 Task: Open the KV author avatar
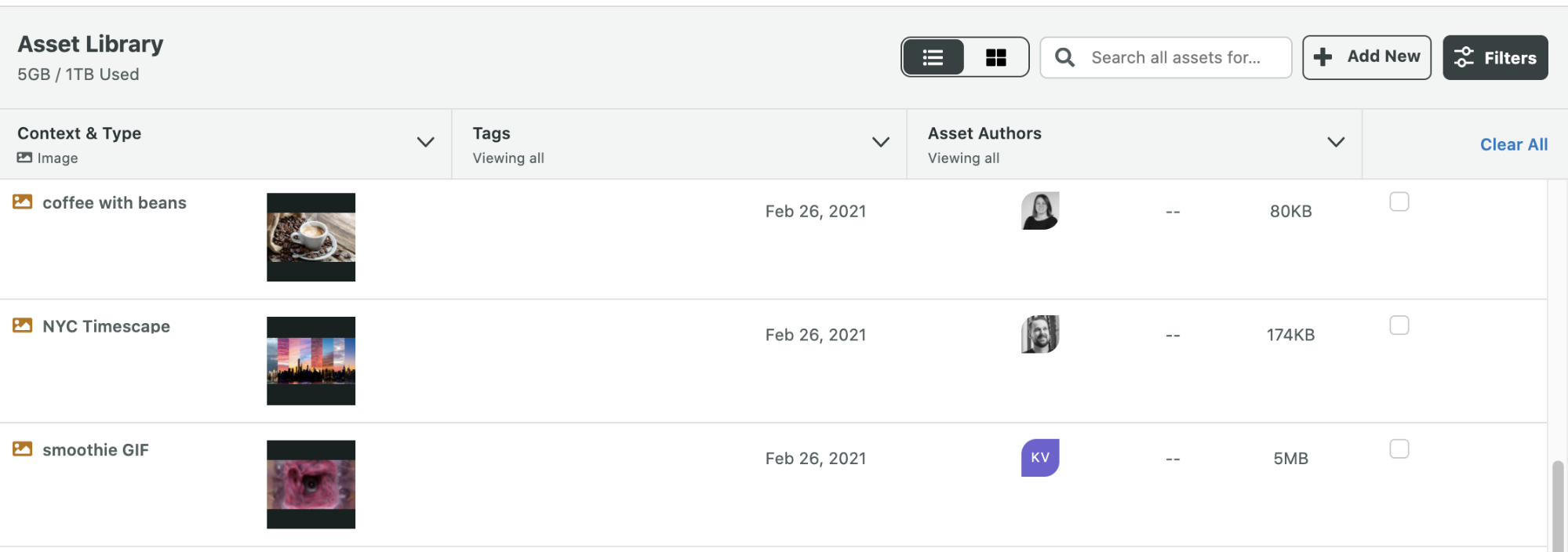click(1040, 458)
